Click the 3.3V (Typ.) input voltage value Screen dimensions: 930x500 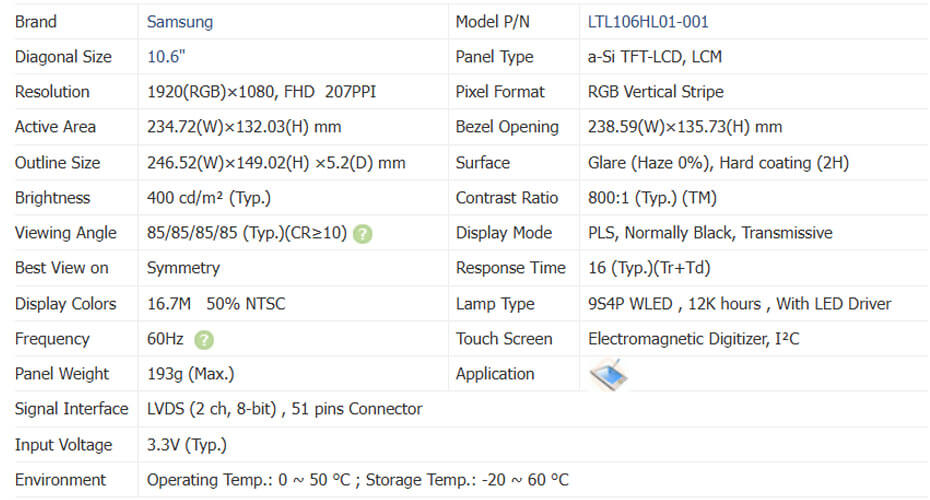[x=187, y=445]
